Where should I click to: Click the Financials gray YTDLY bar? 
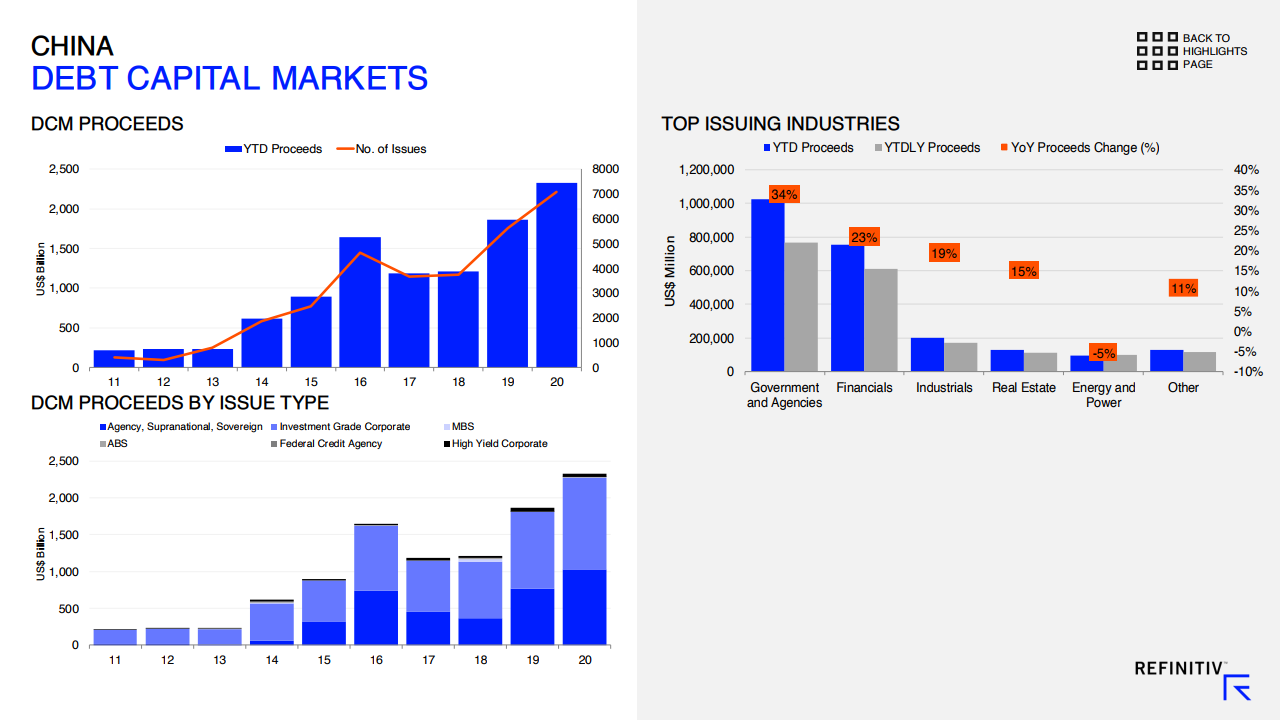pyautogui.click(x=881, y=320)
